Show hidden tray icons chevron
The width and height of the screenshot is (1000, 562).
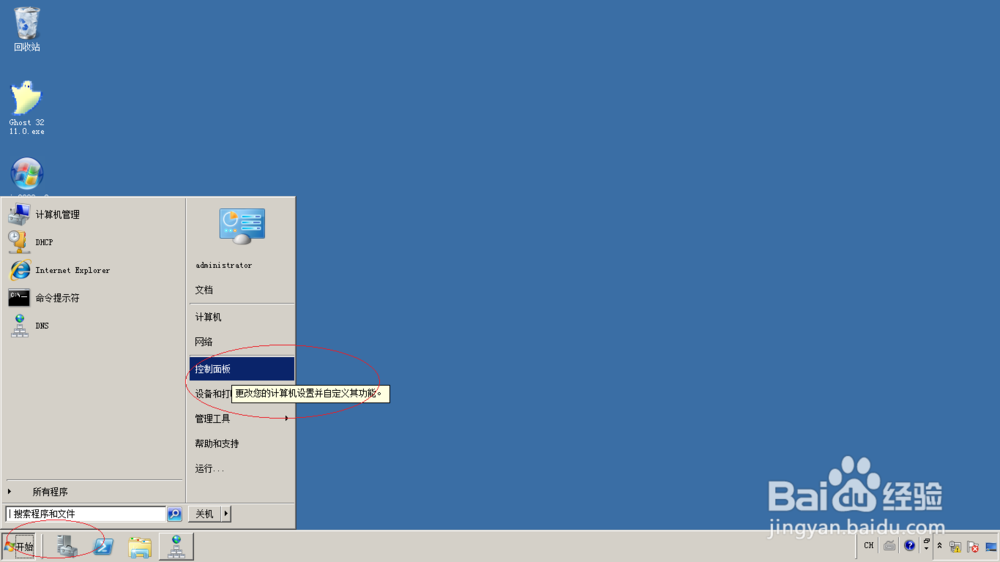[x=939, y=546]
